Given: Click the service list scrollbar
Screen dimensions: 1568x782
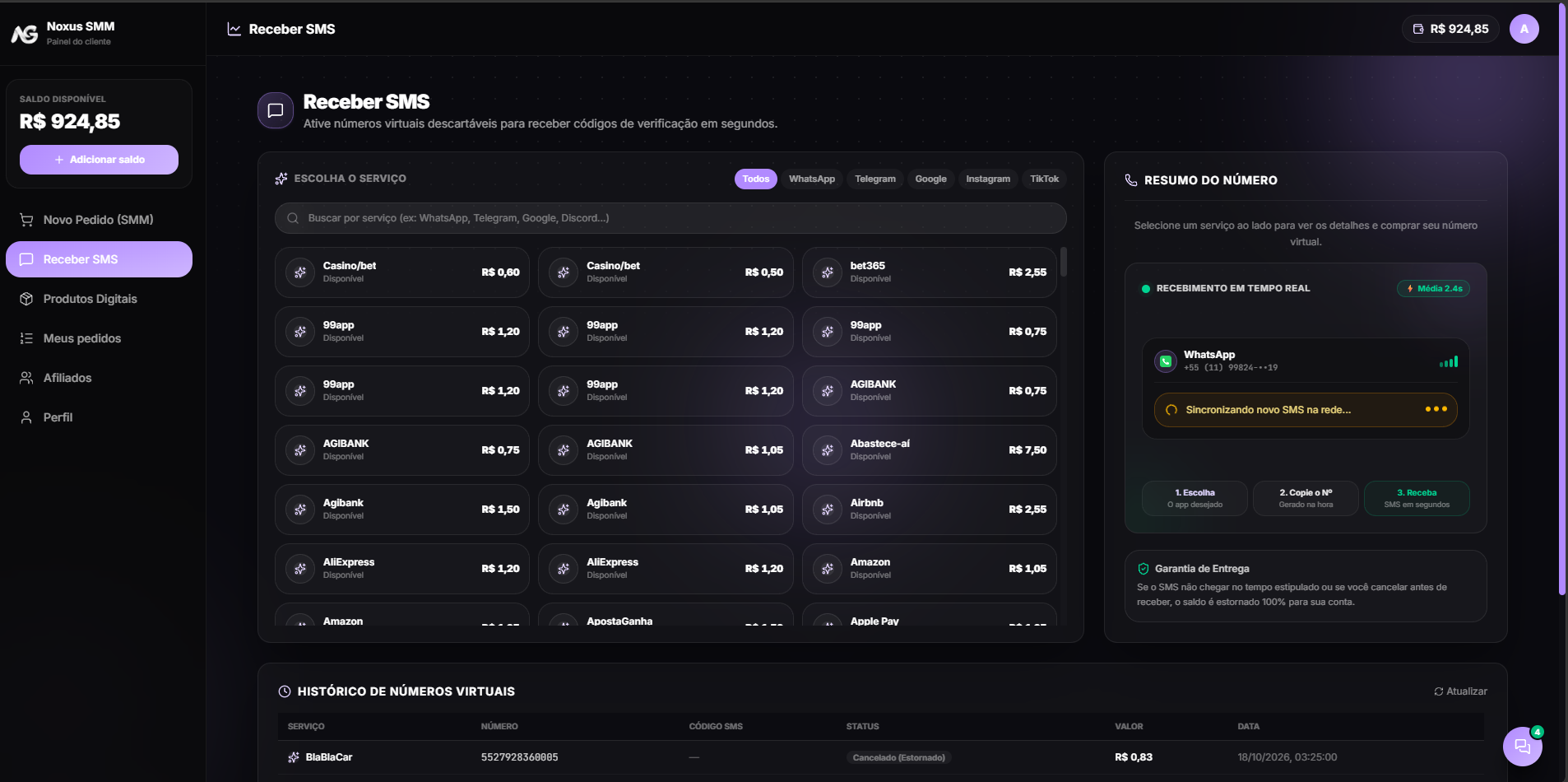Looking at the screenshot, I should [x=1064, y=263].
